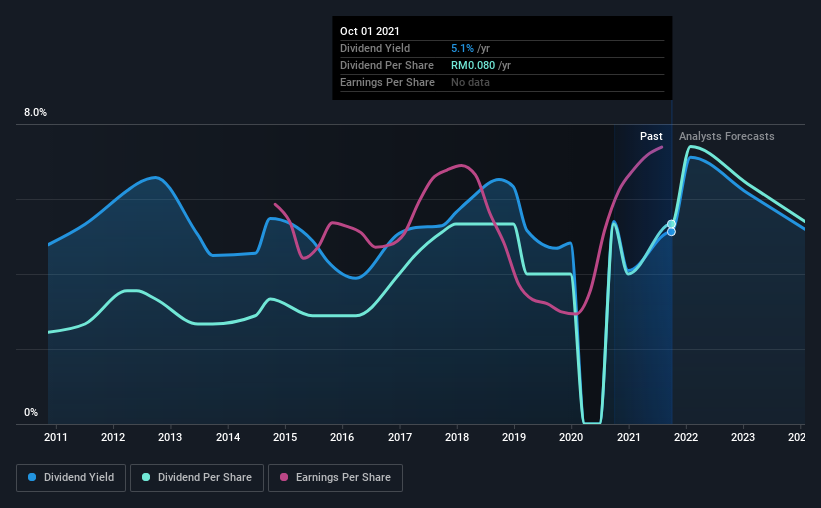The width and height of the screenshot is (821, 508).
Task: Select the teal Dividend Per Share data point marker
Action: pyautogui.click(x=671, y=224)
